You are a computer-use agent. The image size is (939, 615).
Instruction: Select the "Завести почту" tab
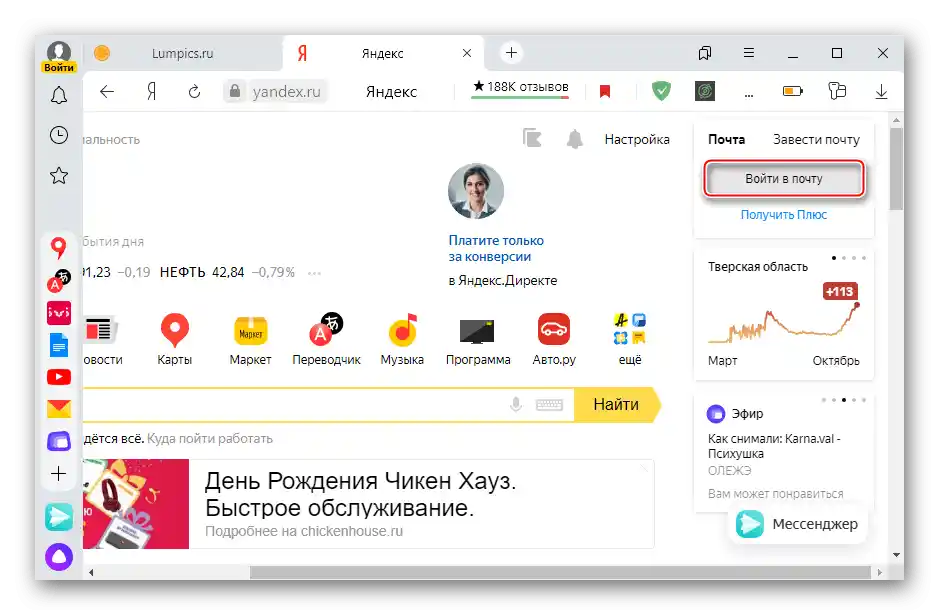[x=815, y=139]
